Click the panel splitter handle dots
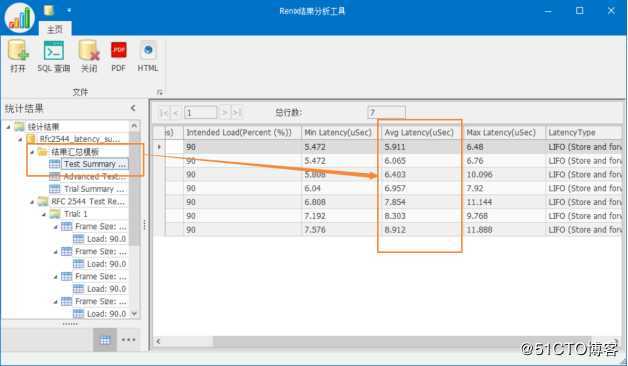The image size is (628, 366). (x=145, y=225)
